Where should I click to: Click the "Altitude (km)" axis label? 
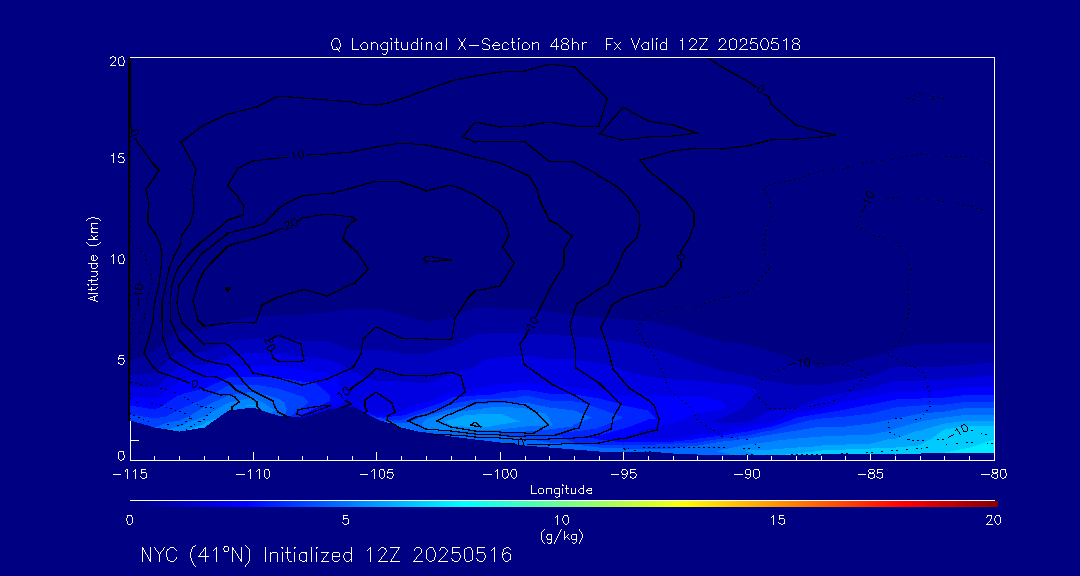point(92,259)
